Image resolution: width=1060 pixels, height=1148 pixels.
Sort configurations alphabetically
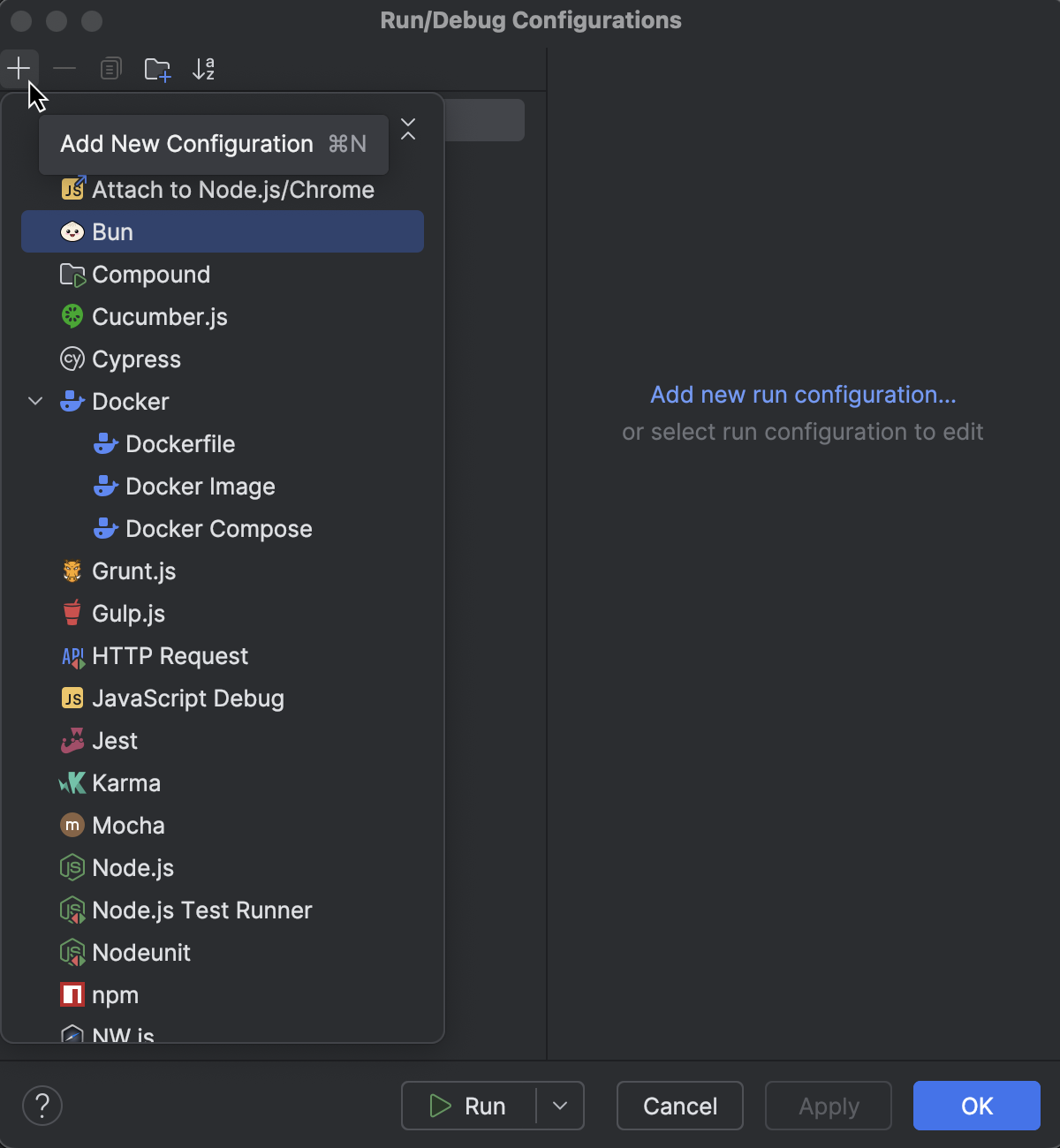204,69
